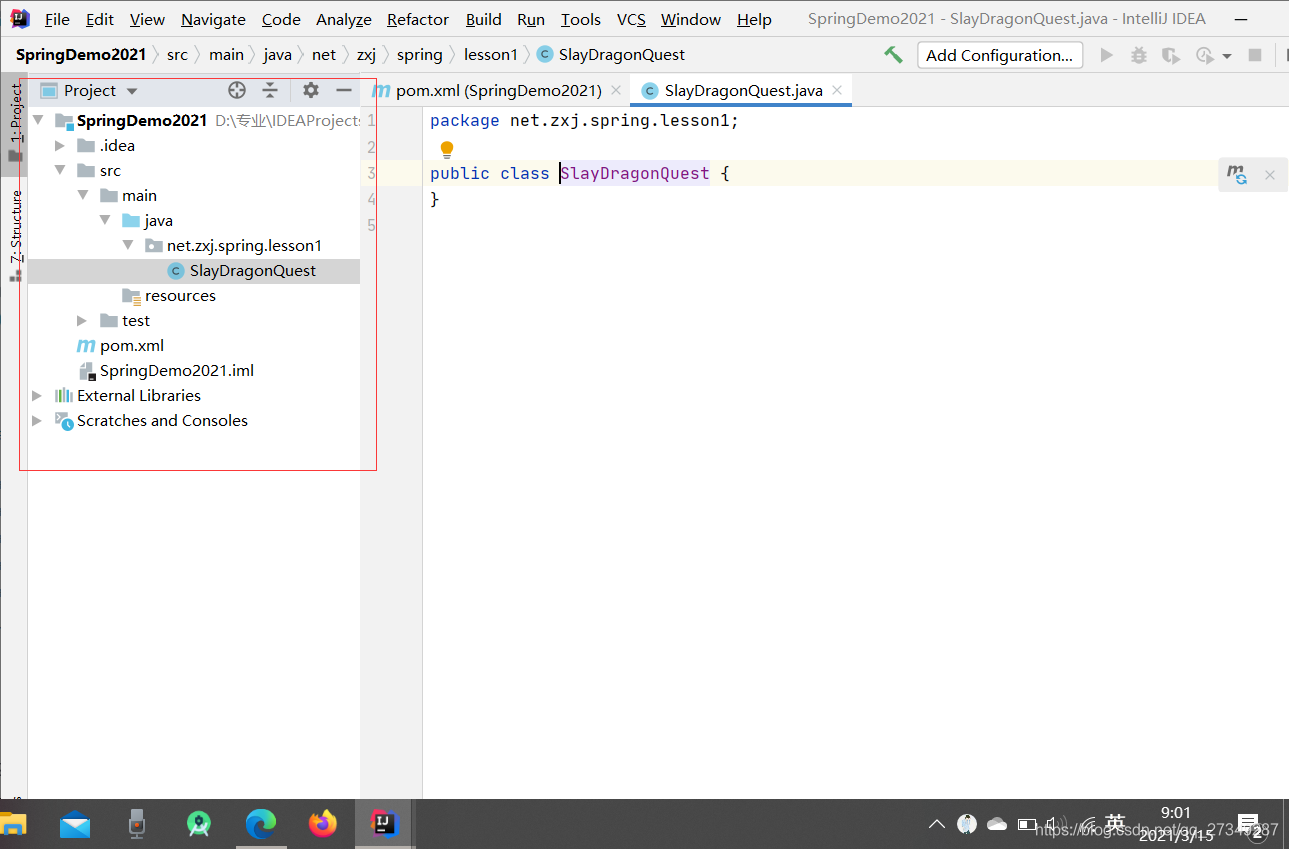Click the intention lightbulb icon in editor
The image size is (1289, 849).
pyautogui.click(x=447, y=150)
